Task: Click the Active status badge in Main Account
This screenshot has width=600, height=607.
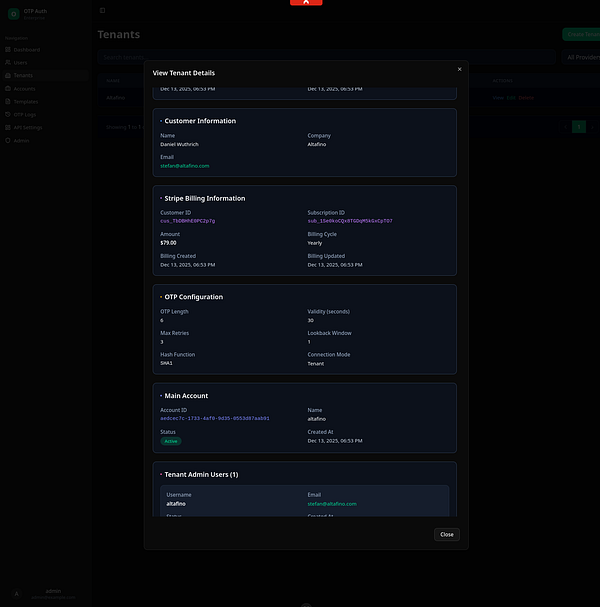Action: tap(171, 441)
